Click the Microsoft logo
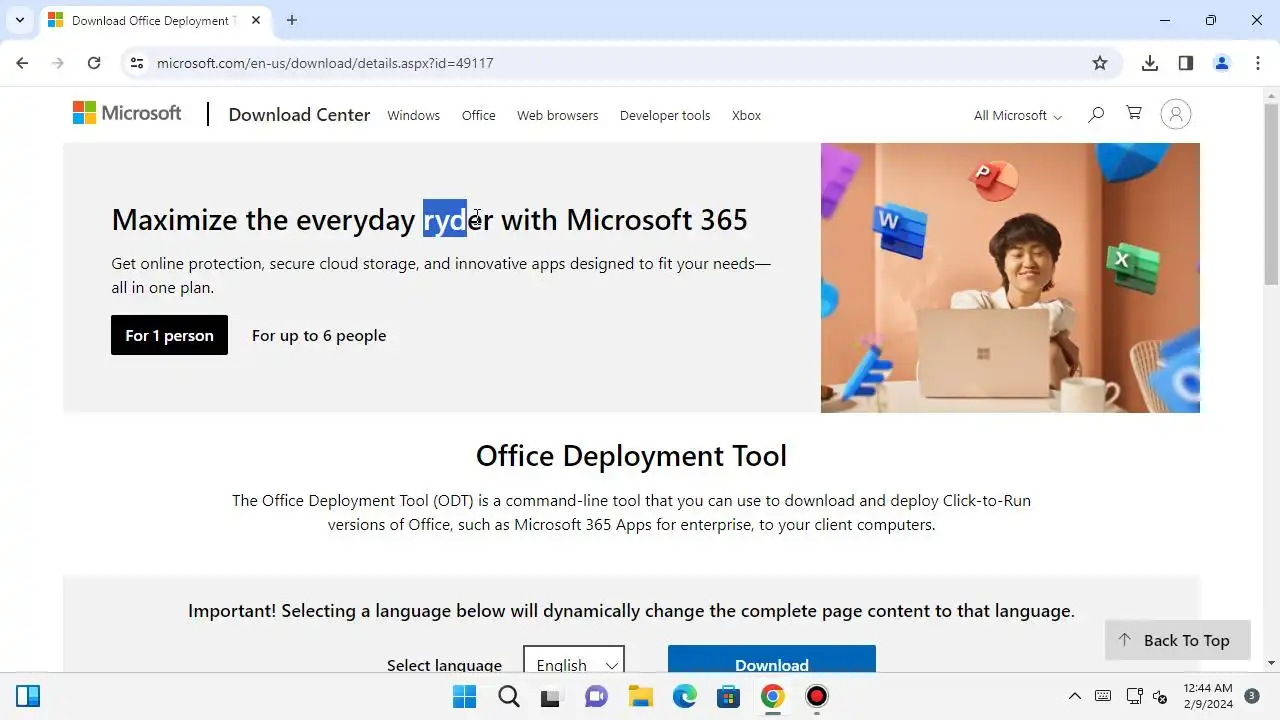1280x720 pixels. [127, 113]
